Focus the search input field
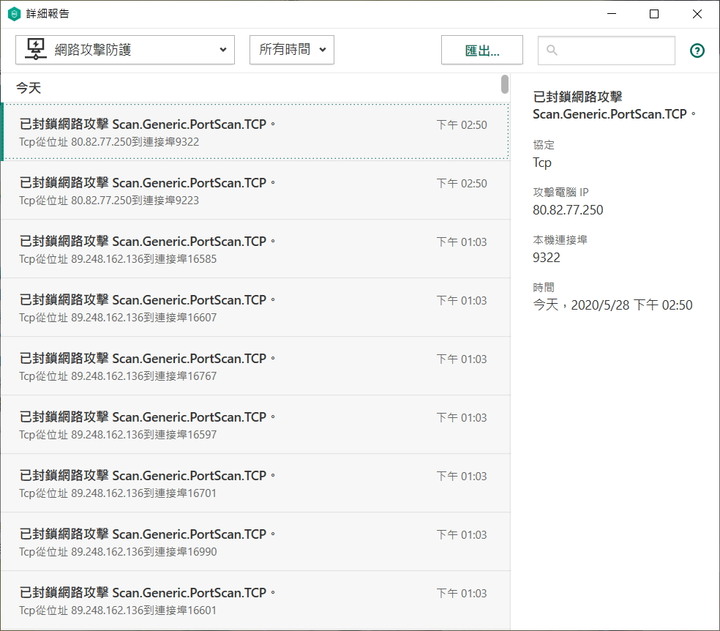720x631 pixels. (606, 50)
